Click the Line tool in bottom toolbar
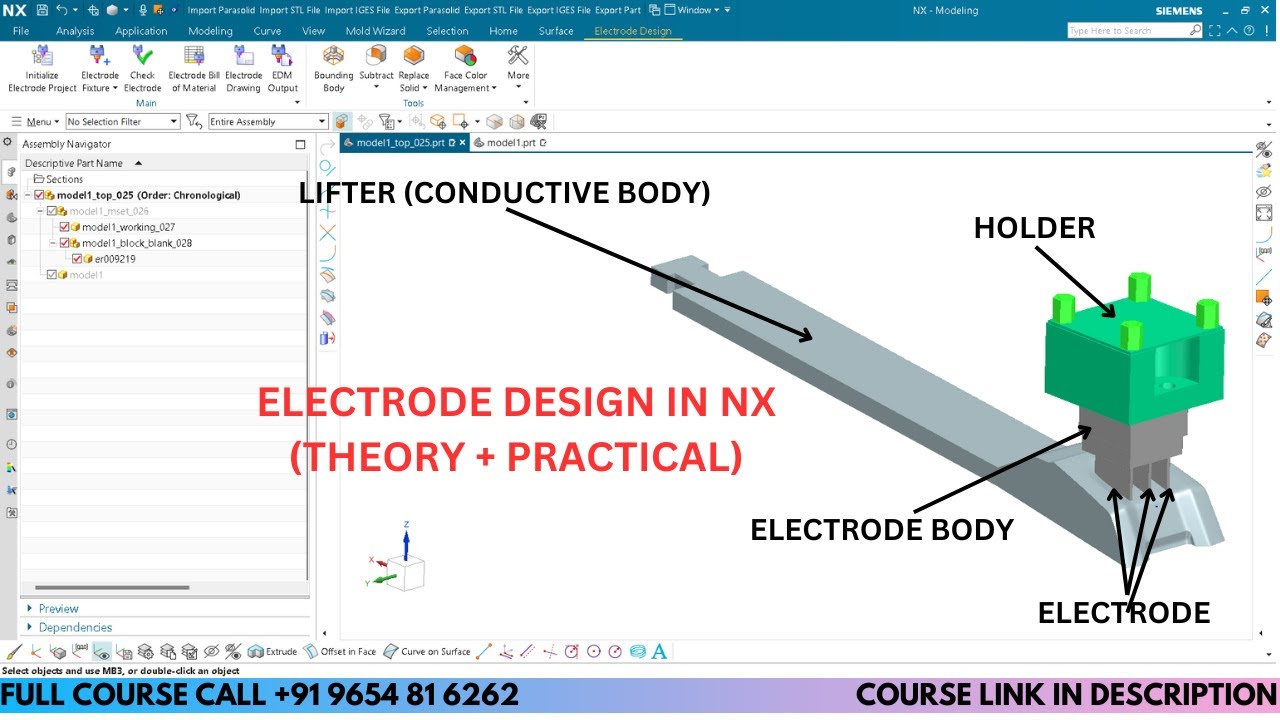The height and width of the screenshot is (720, 1280). [484, 651]
